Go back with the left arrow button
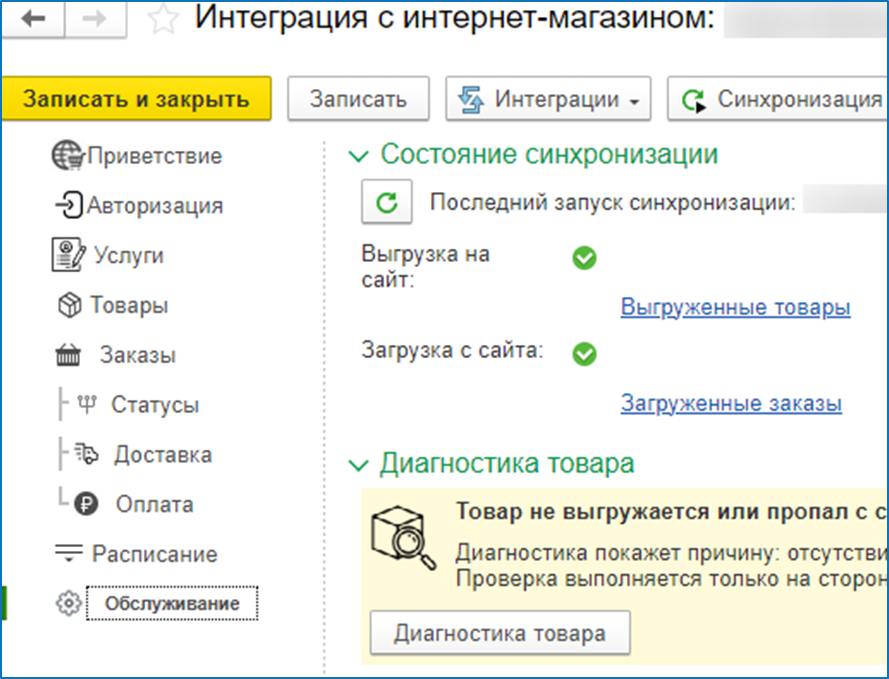 click(x=33, y=19)
